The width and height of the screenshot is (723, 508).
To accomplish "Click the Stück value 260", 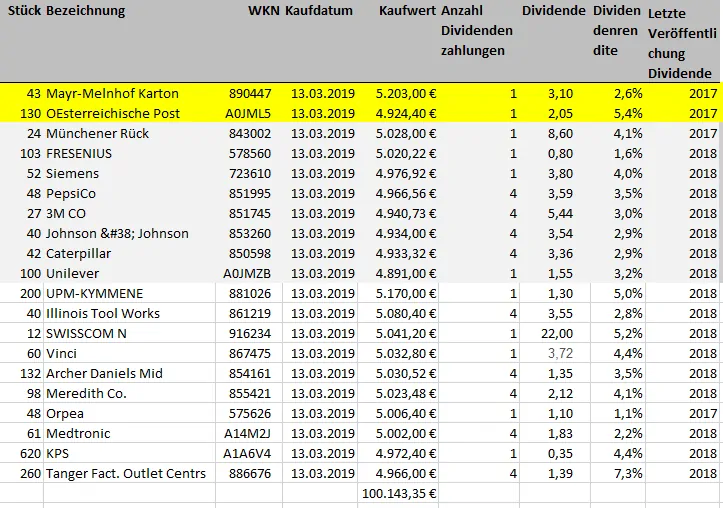I will point(30,473).
